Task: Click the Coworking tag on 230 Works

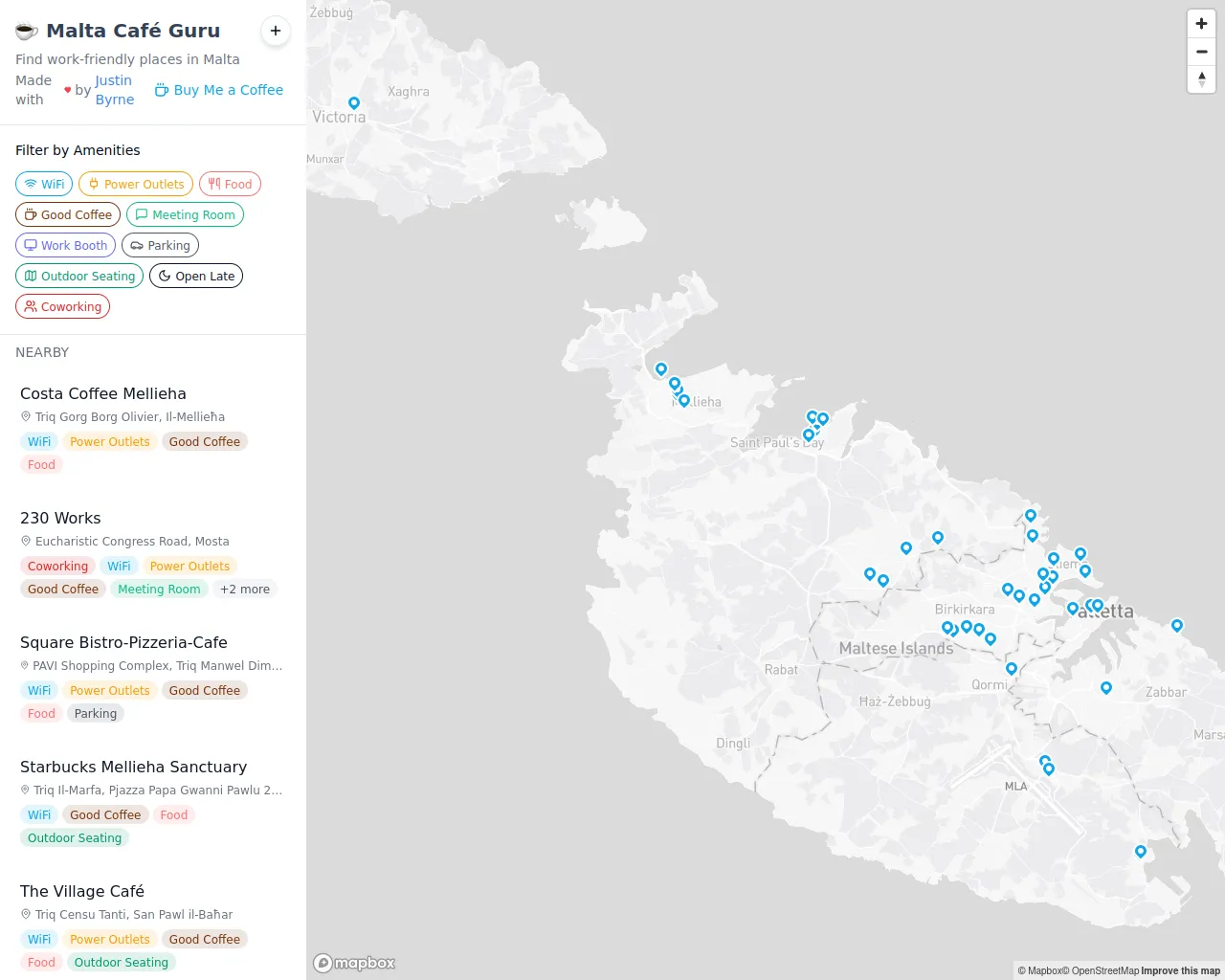Action: [x=57, y=567]
